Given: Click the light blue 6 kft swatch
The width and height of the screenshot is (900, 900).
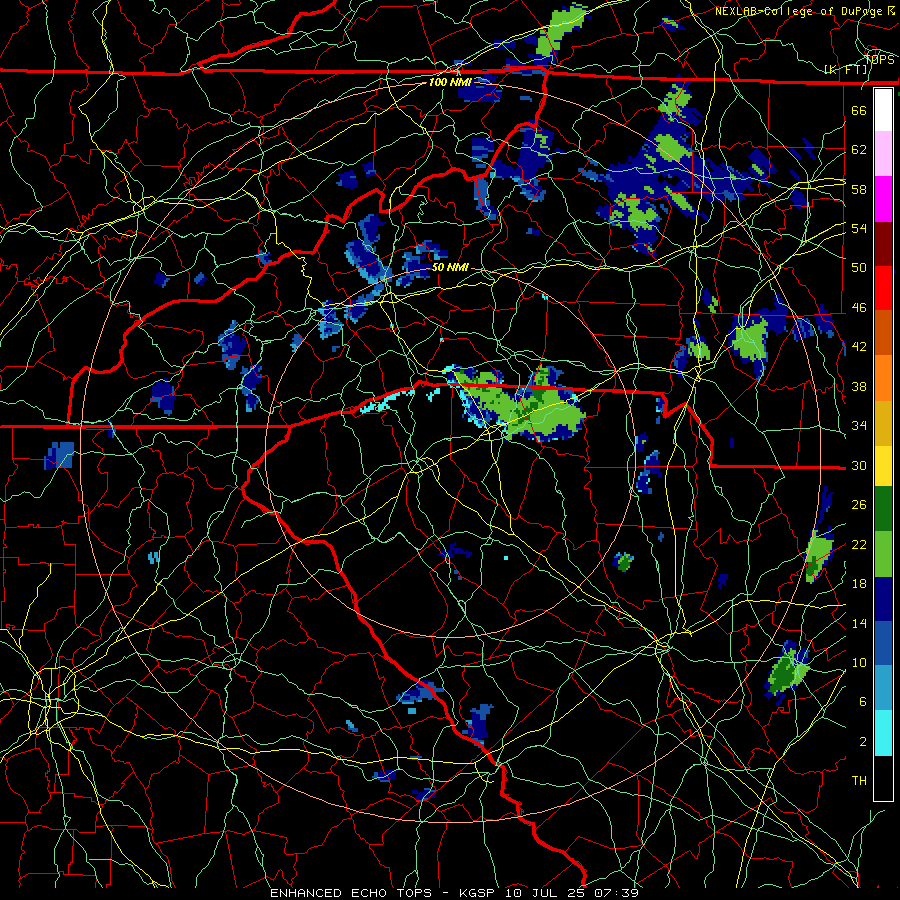Looking at the screenshot, I should point(883,688).
